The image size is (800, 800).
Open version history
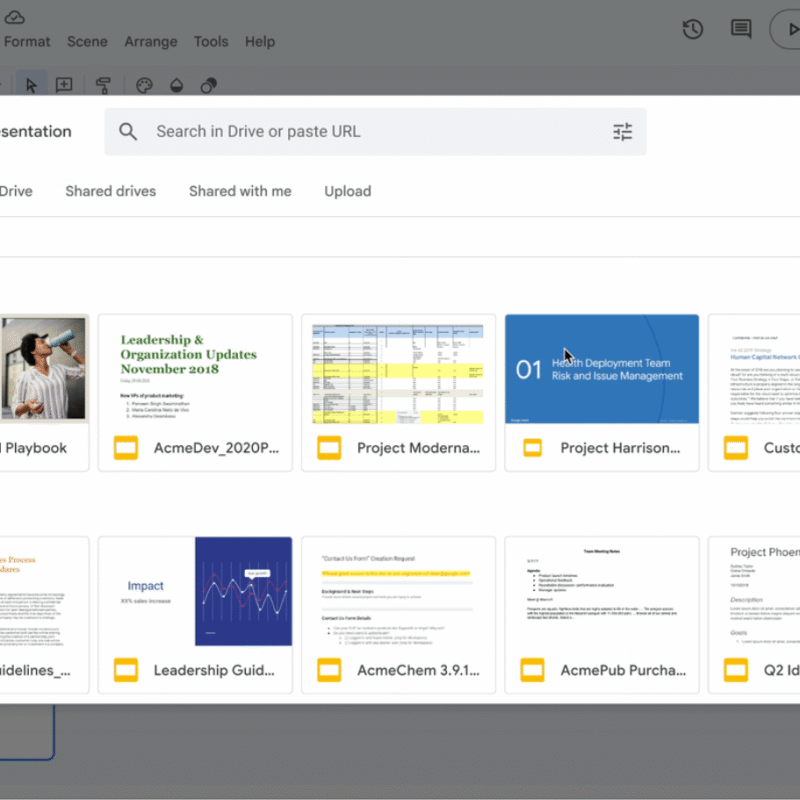tap(692, 29)
